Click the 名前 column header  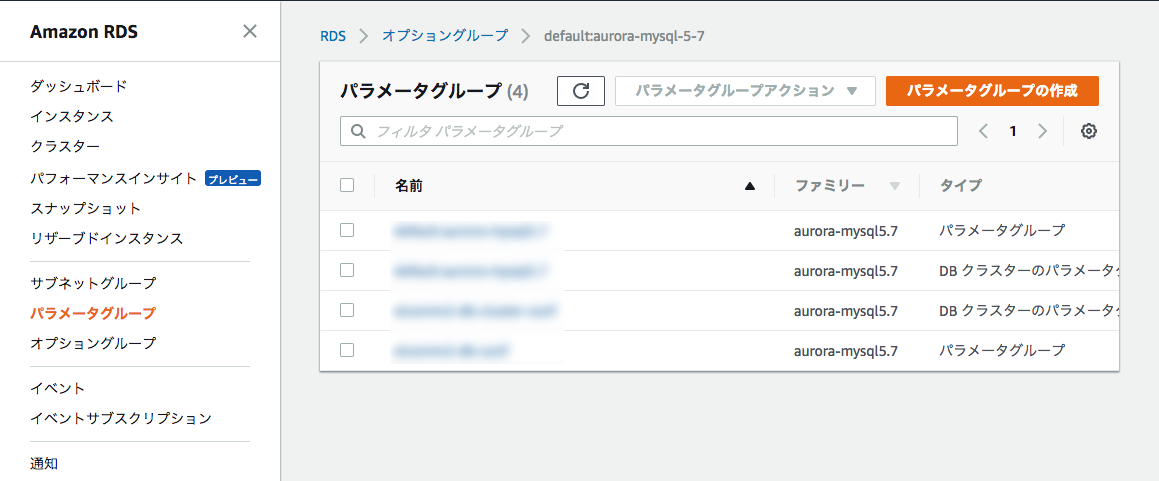point(409,186)
